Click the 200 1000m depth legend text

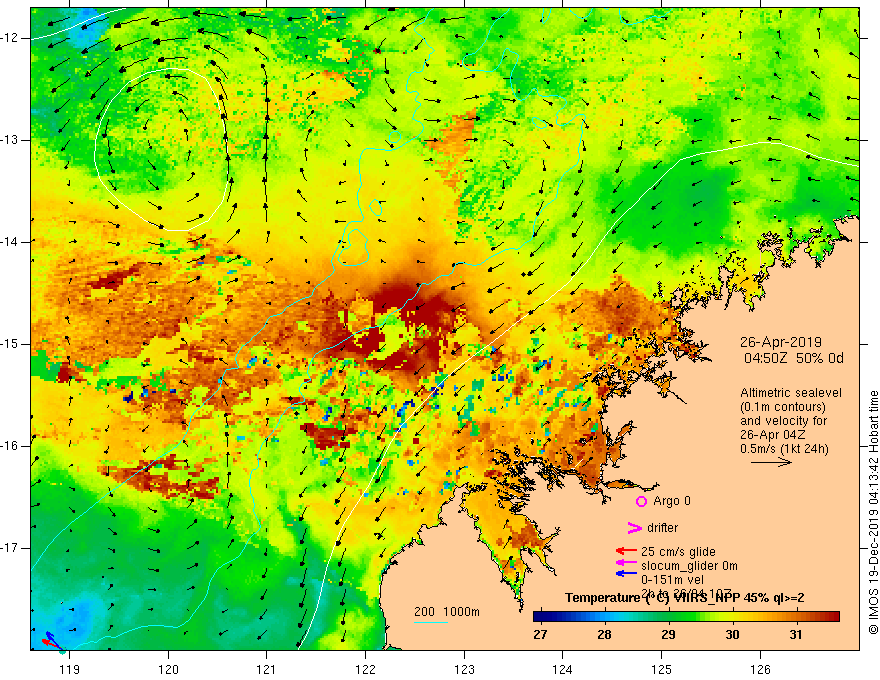click(447, 612)
